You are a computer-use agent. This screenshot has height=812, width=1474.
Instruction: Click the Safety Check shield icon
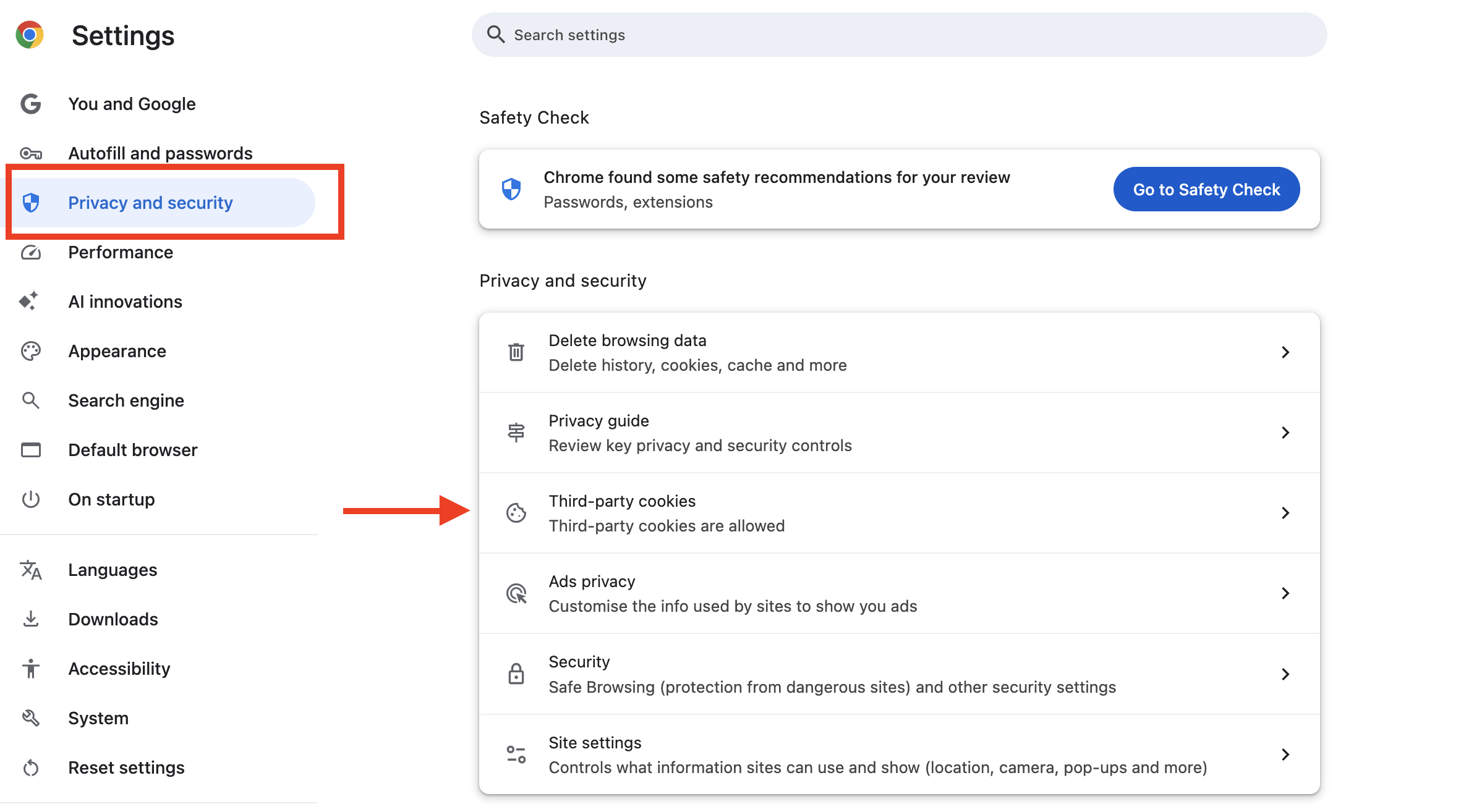click(x=511, y=189)
